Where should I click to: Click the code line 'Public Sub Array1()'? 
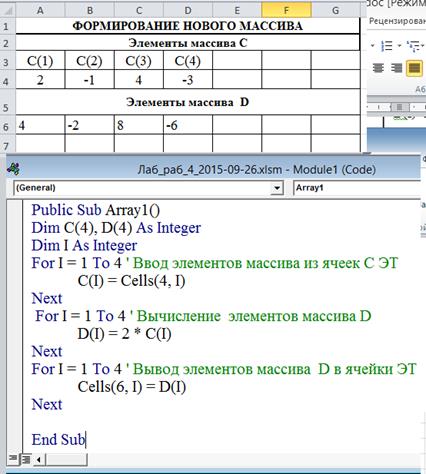(96, 210)
